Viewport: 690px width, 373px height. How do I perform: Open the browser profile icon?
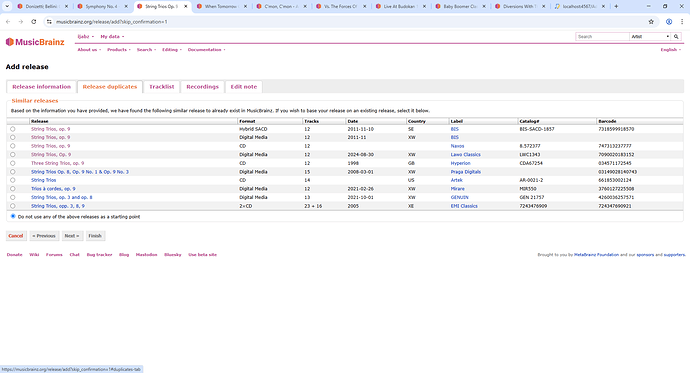(x=669, y=22)
